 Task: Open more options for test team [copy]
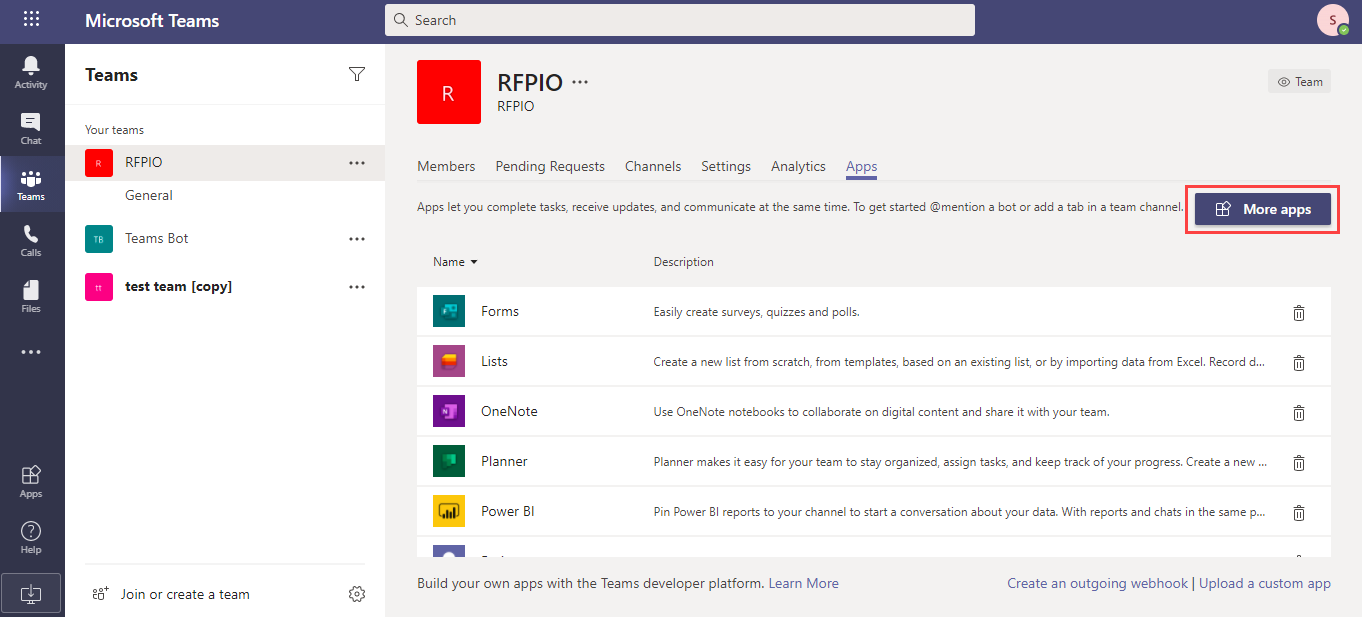pos(357,287)
